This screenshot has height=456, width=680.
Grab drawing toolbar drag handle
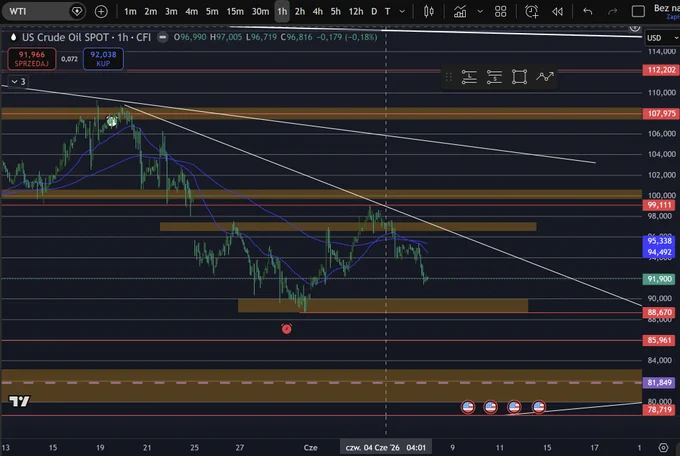coord(449,77)
